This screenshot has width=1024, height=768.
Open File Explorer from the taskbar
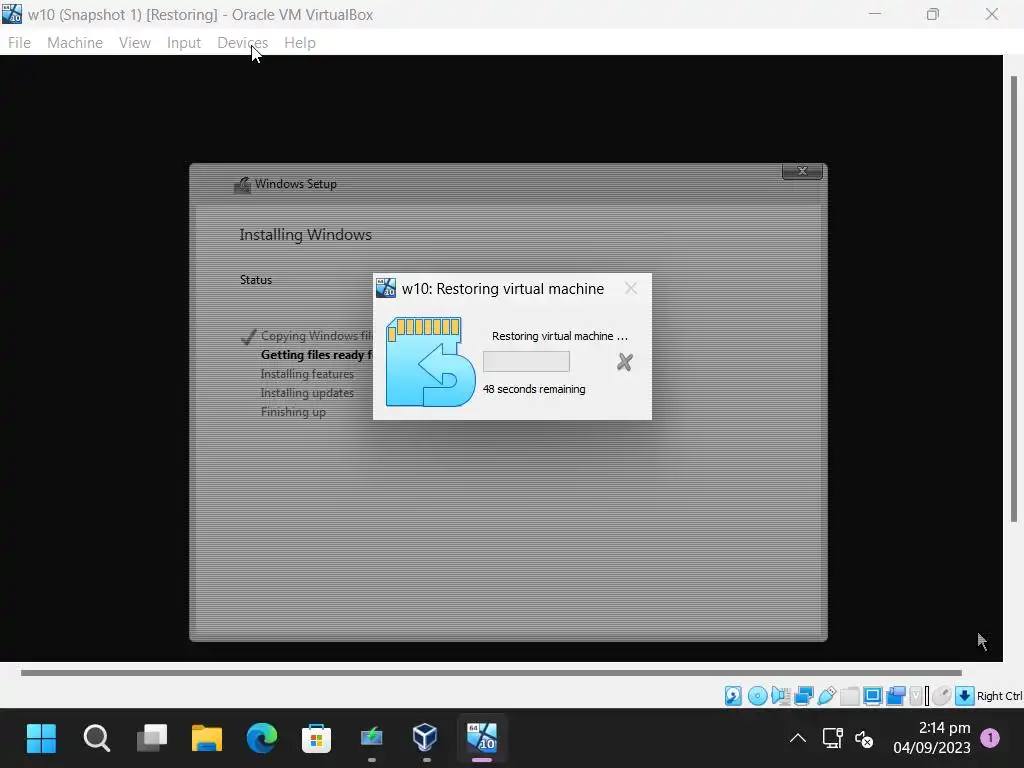[206, 739]
